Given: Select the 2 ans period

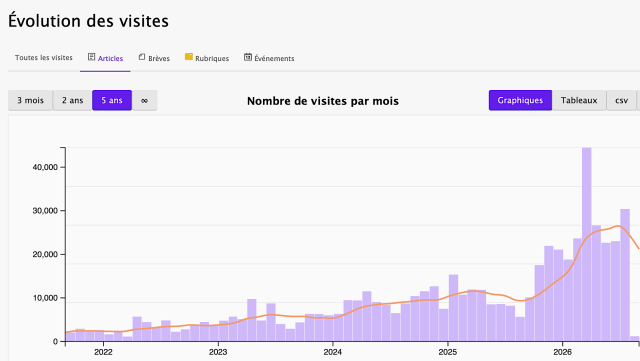Looking at the screenshot, I should click(x=72, y=100).
